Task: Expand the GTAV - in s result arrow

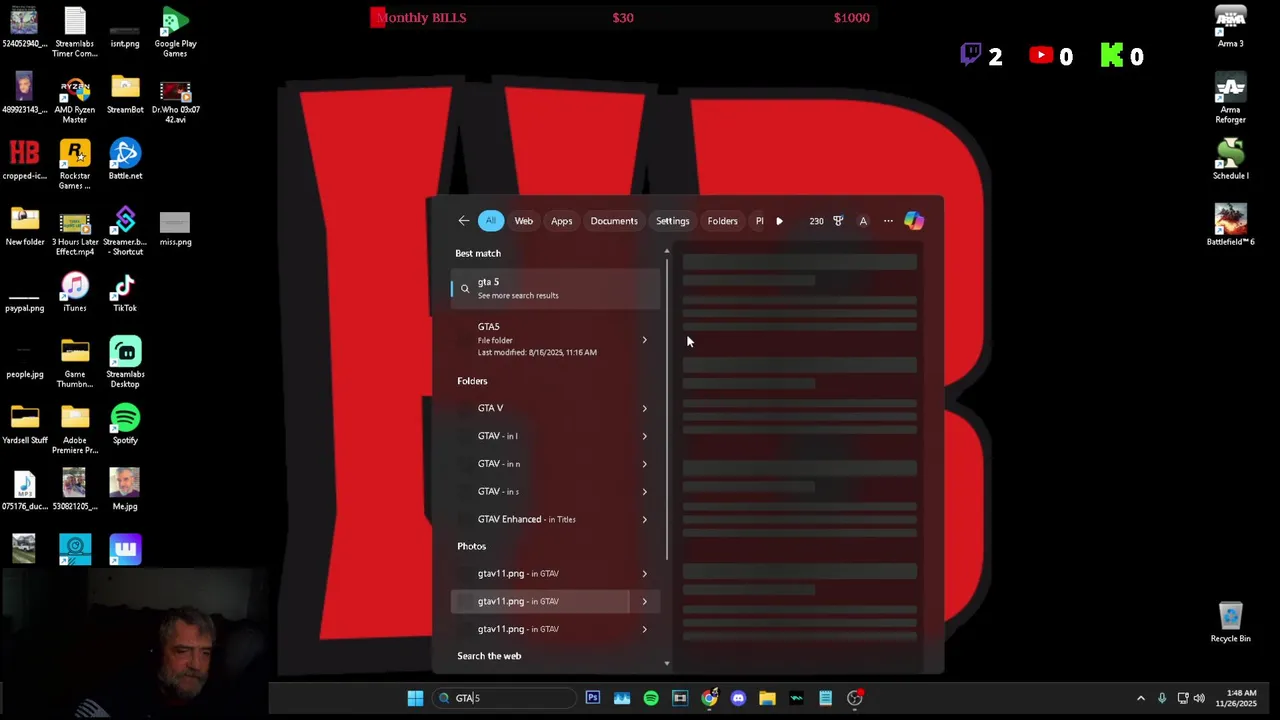Action: click(x=644, y=492)
